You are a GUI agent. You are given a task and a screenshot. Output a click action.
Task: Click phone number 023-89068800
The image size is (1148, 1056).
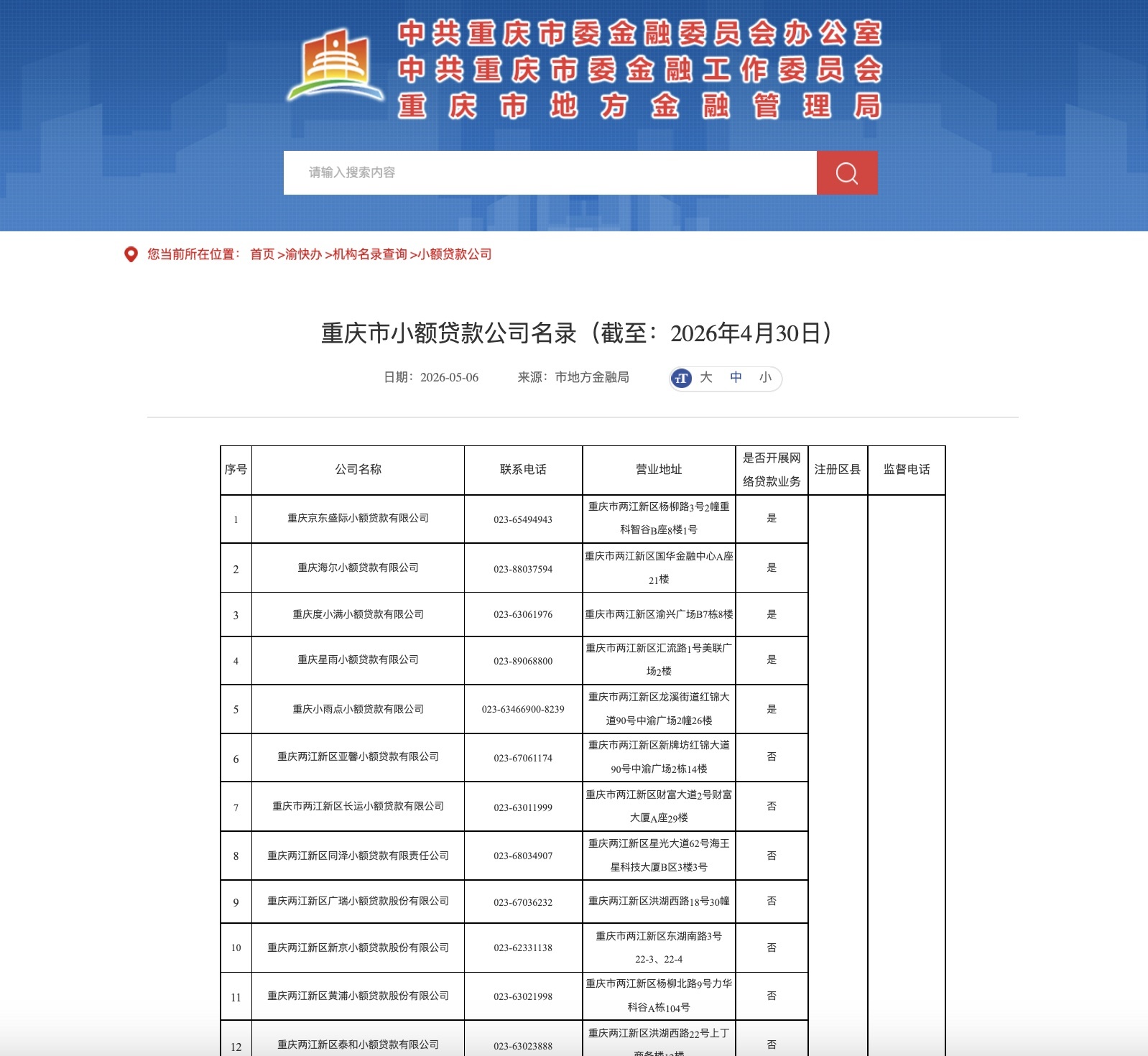pos(523,662)
